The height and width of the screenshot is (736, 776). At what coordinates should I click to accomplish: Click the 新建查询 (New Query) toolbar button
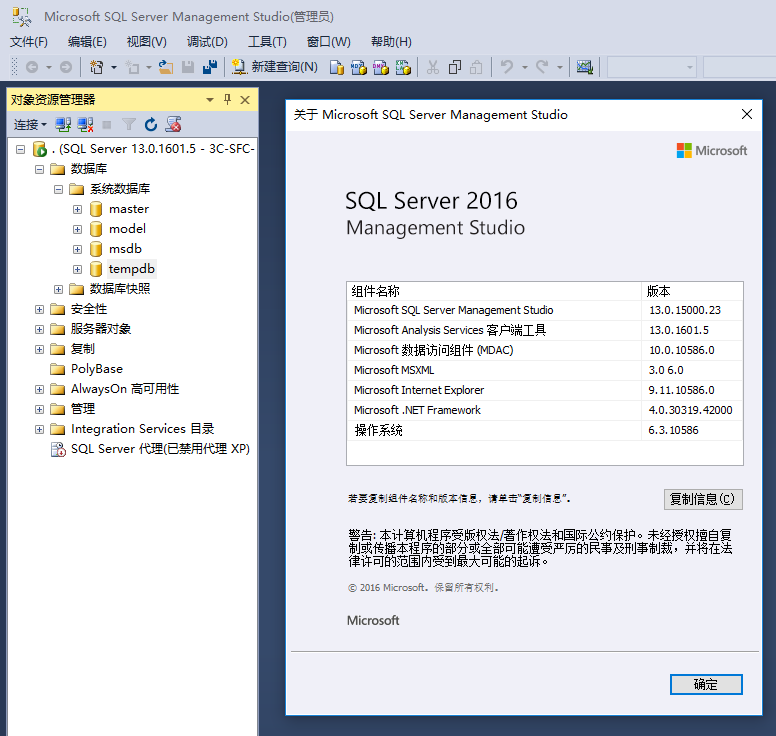pyautogui.click(x=275, y=67)
